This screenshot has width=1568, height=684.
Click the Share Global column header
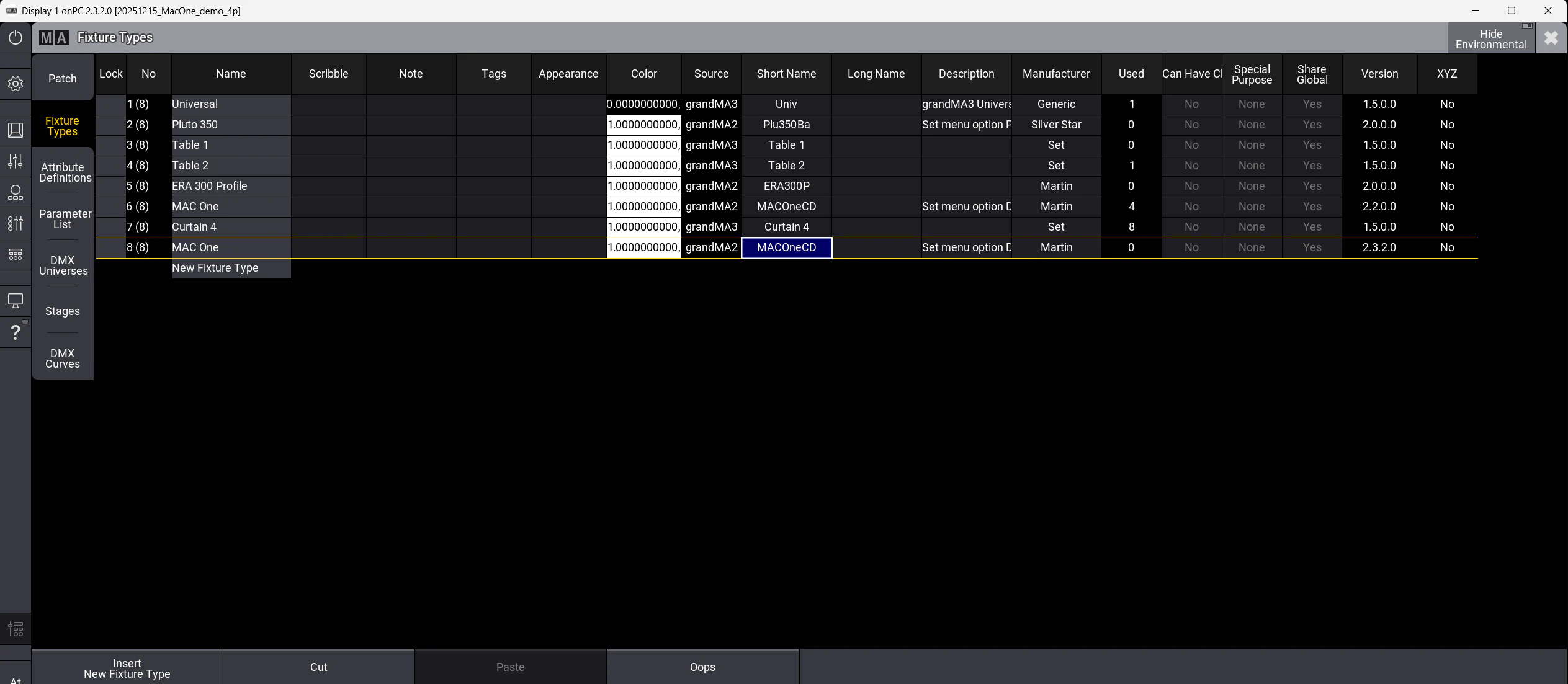point(1312,74)
